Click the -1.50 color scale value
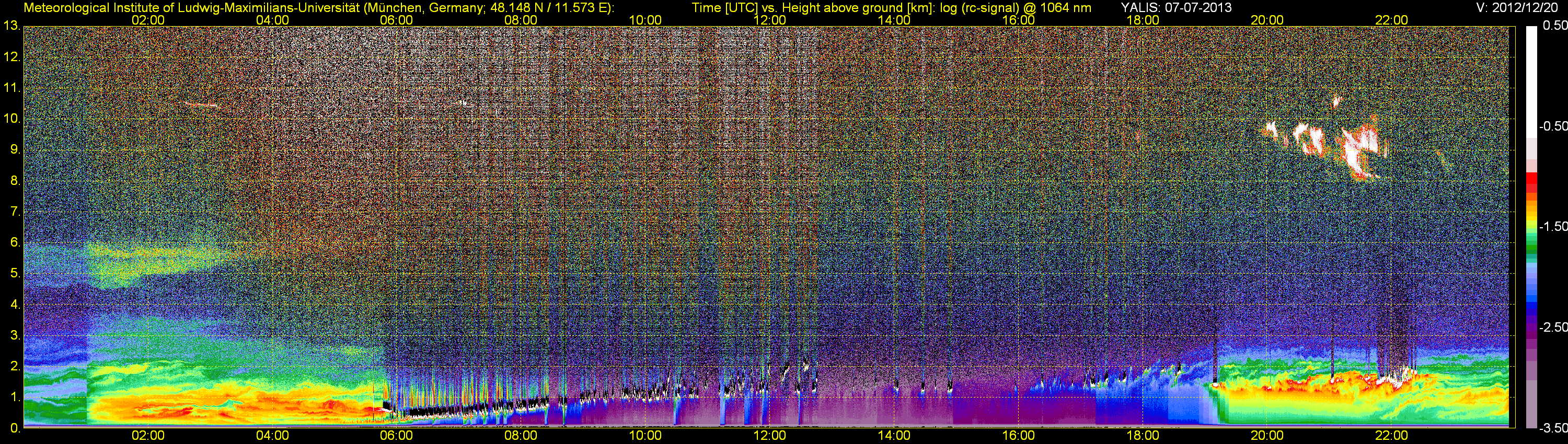 pyautogui.click(x=1552, y=226)
